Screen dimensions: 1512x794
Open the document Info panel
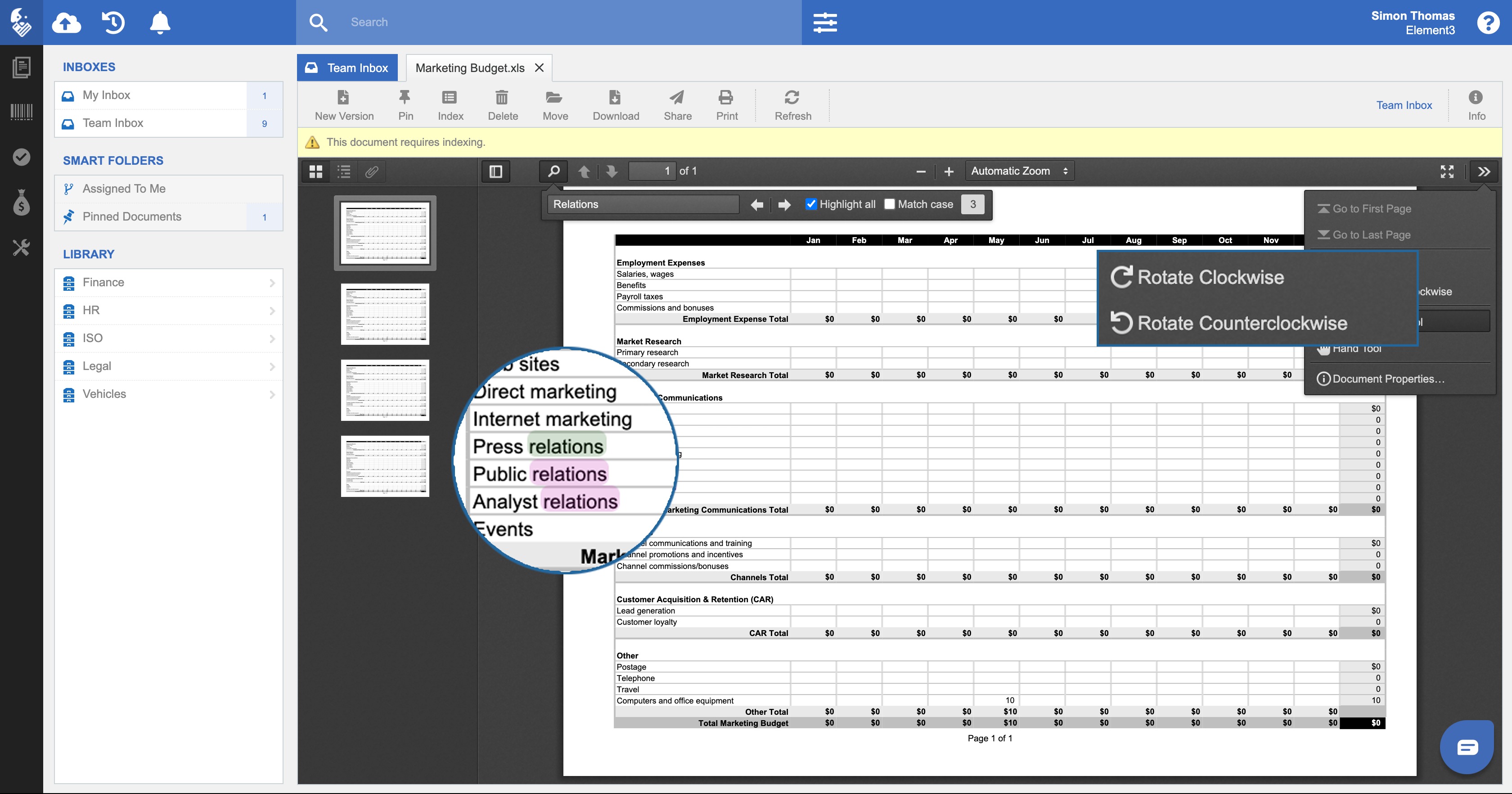point(1476,105)
